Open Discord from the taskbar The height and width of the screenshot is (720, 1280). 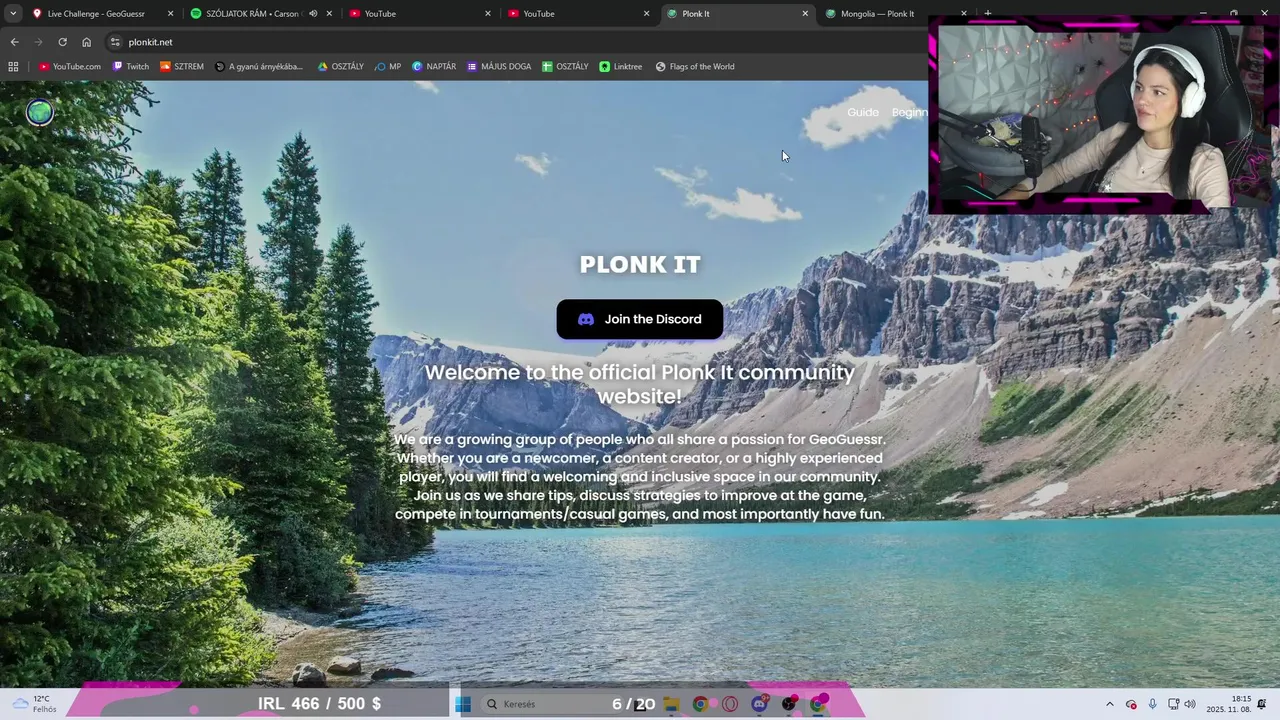coord(760,704)
